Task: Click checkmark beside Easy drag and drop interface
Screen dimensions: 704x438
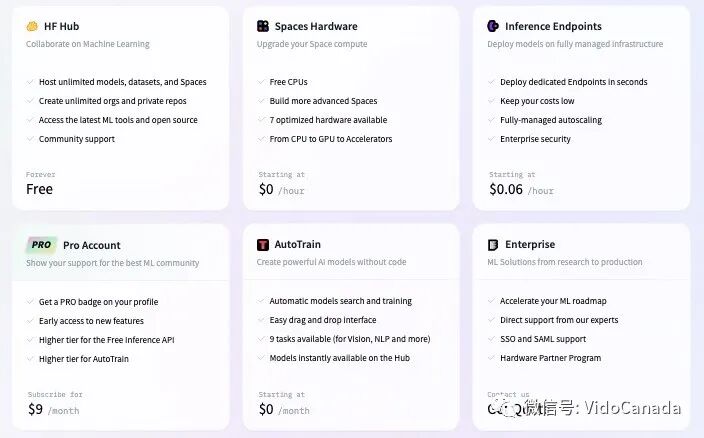Action: (x=260, y=320)
